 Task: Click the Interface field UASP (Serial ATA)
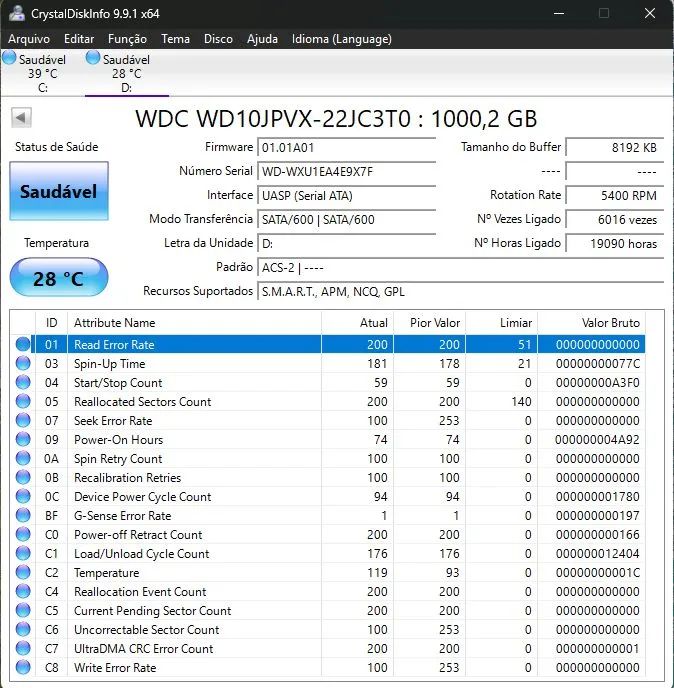coord(347,196)
